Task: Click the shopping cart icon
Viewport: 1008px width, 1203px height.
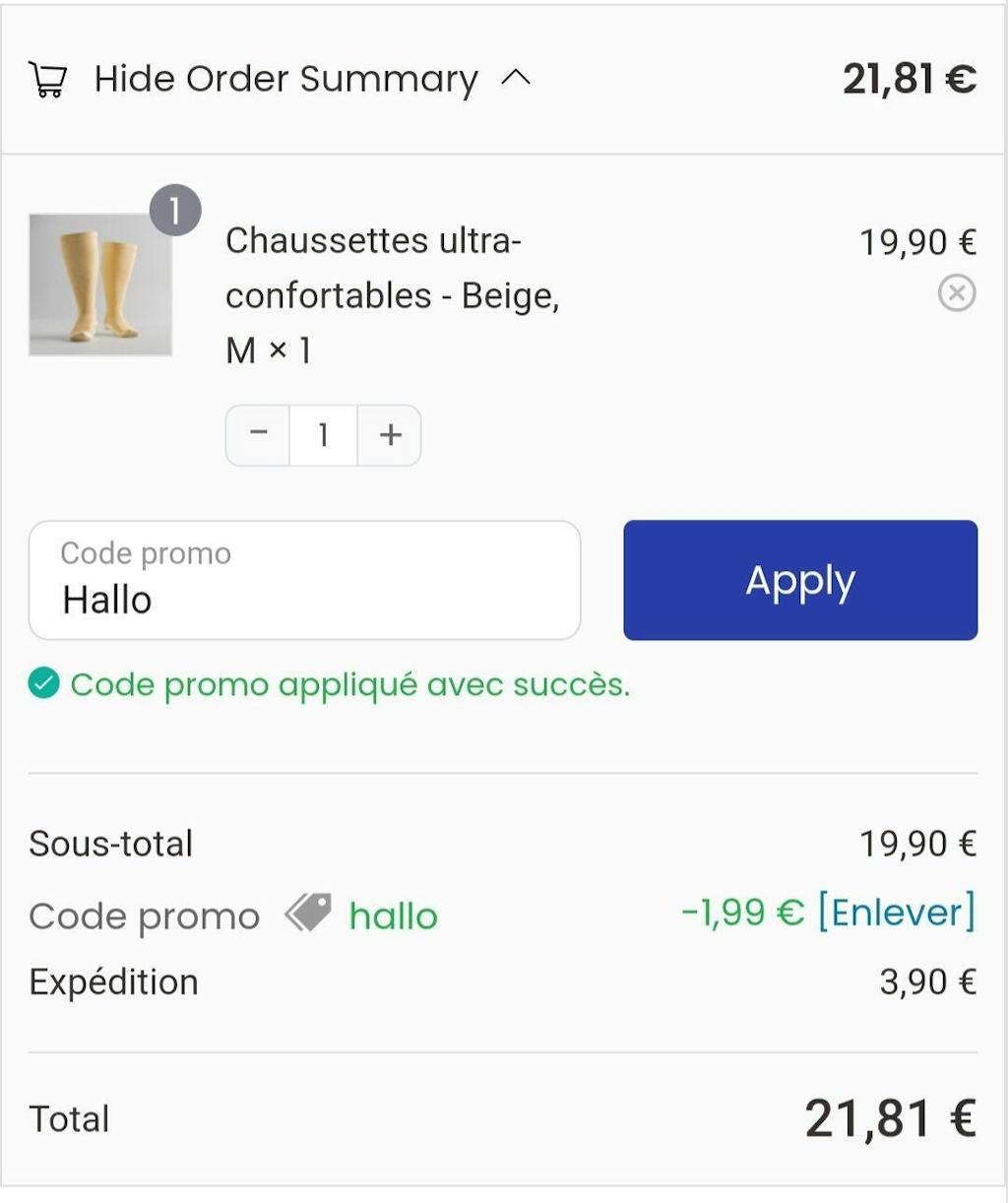Action: pyautogui.click(x=47, y=79)
